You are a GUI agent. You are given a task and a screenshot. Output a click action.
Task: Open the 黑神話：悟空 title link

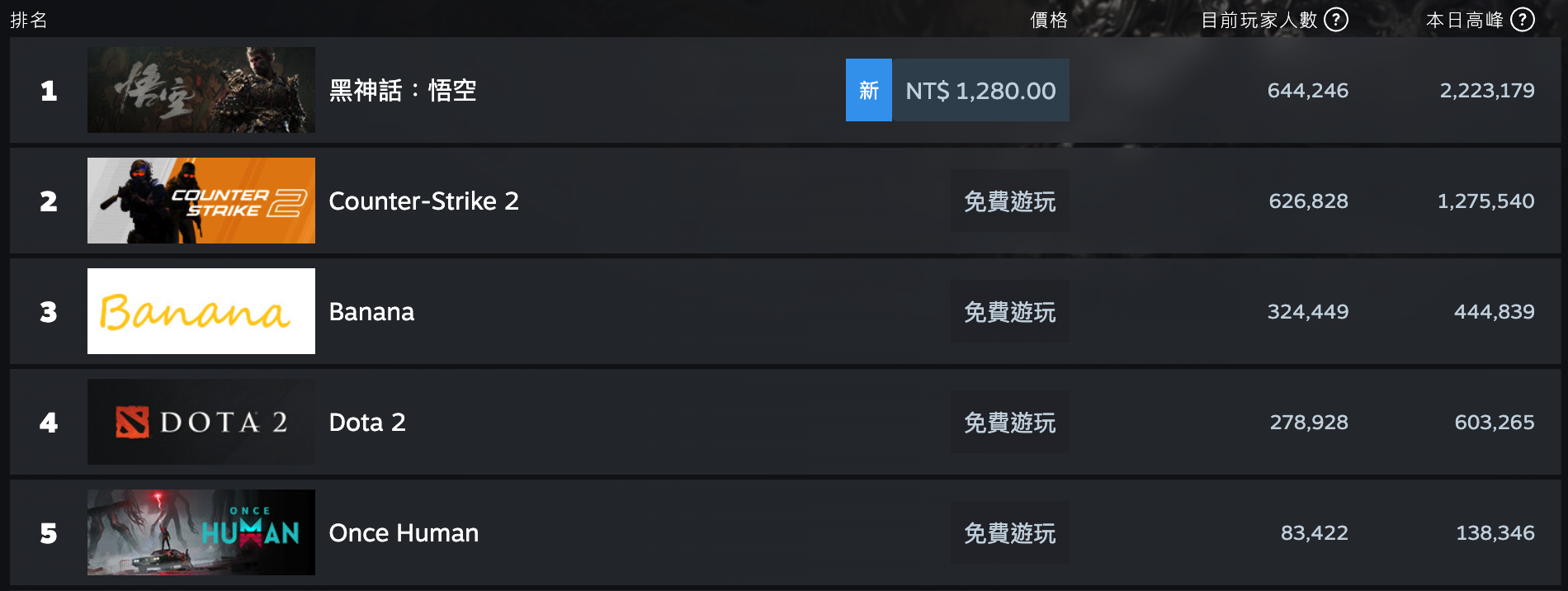click(403, 90)
